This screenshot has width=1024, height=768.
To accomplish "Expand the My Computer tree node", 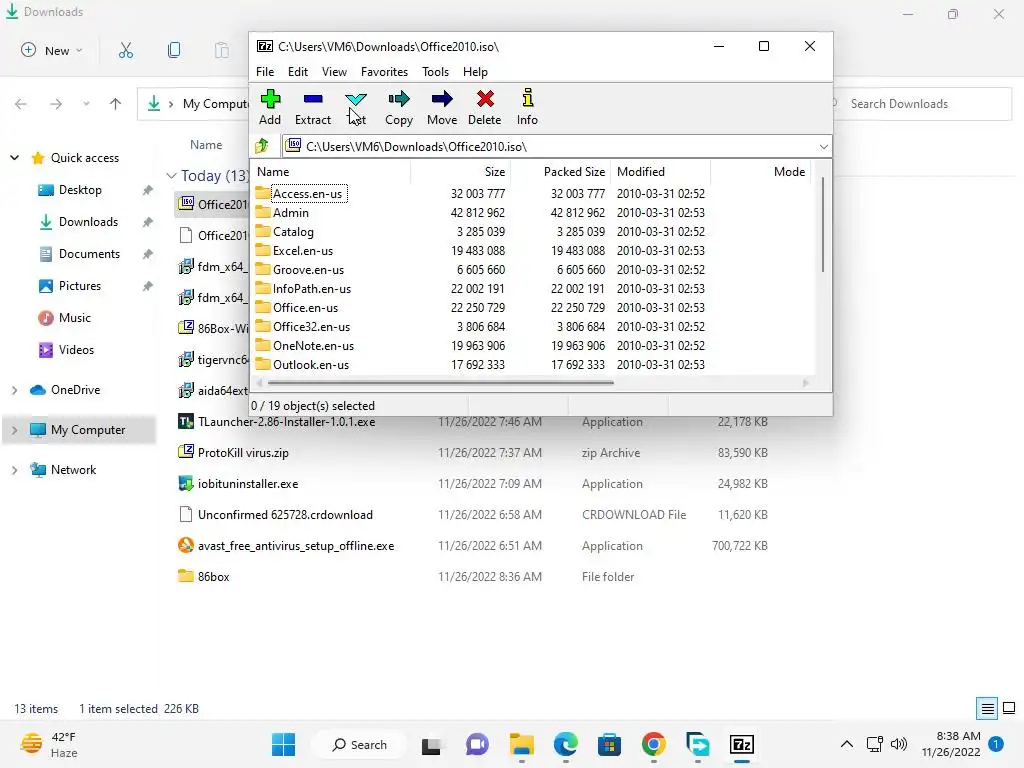I will pos(14,430).
